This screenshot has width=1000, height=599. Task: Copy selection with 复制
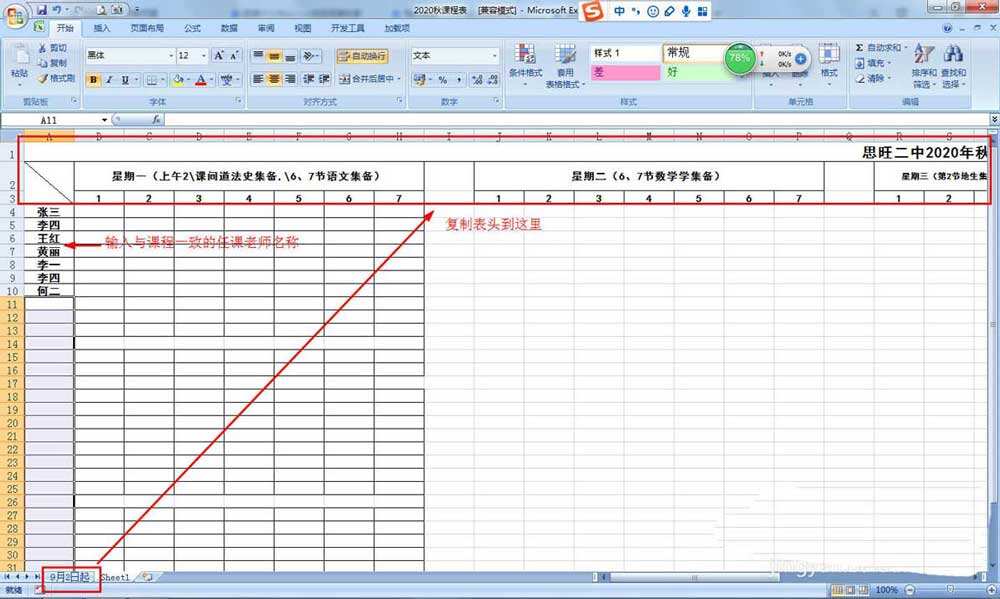coord(53,63)
